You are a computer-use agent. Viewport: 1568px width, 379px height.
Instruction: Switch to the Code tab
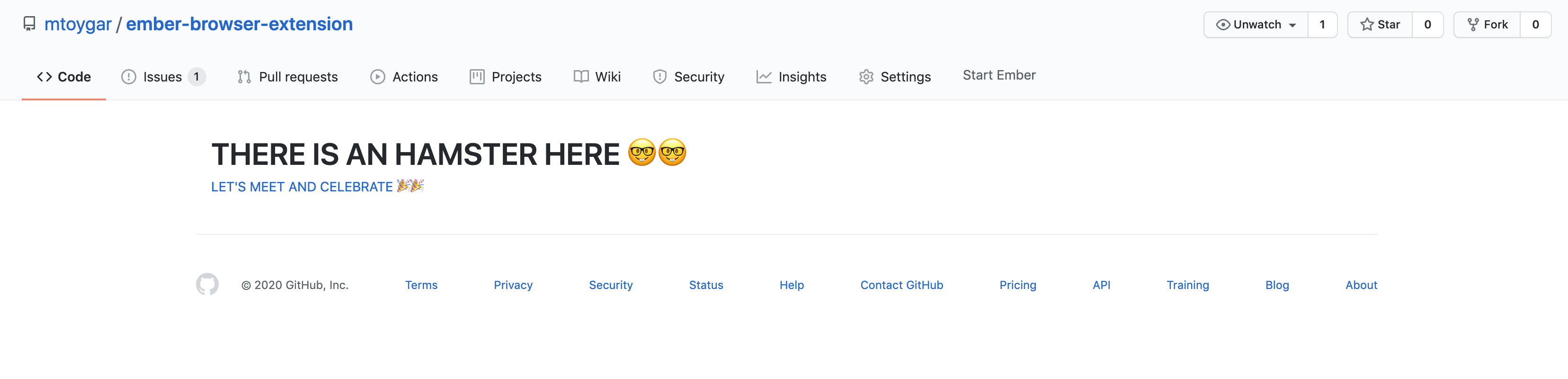(x=64, y=77)
